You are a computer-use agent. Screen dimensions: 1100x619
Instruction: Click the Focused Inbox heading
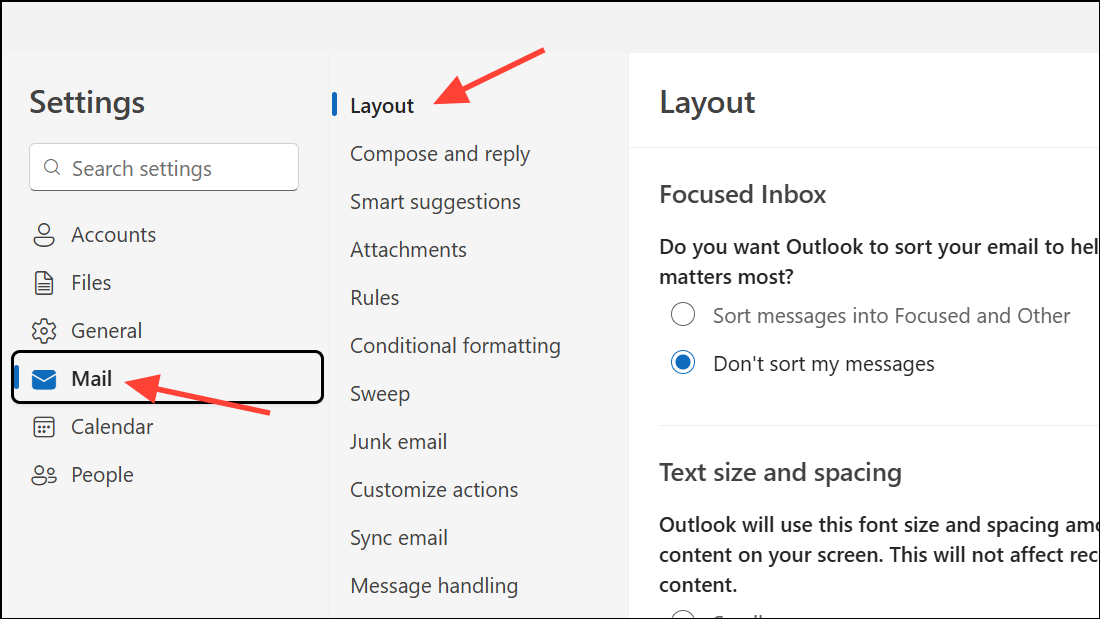(x=742, y=194)
